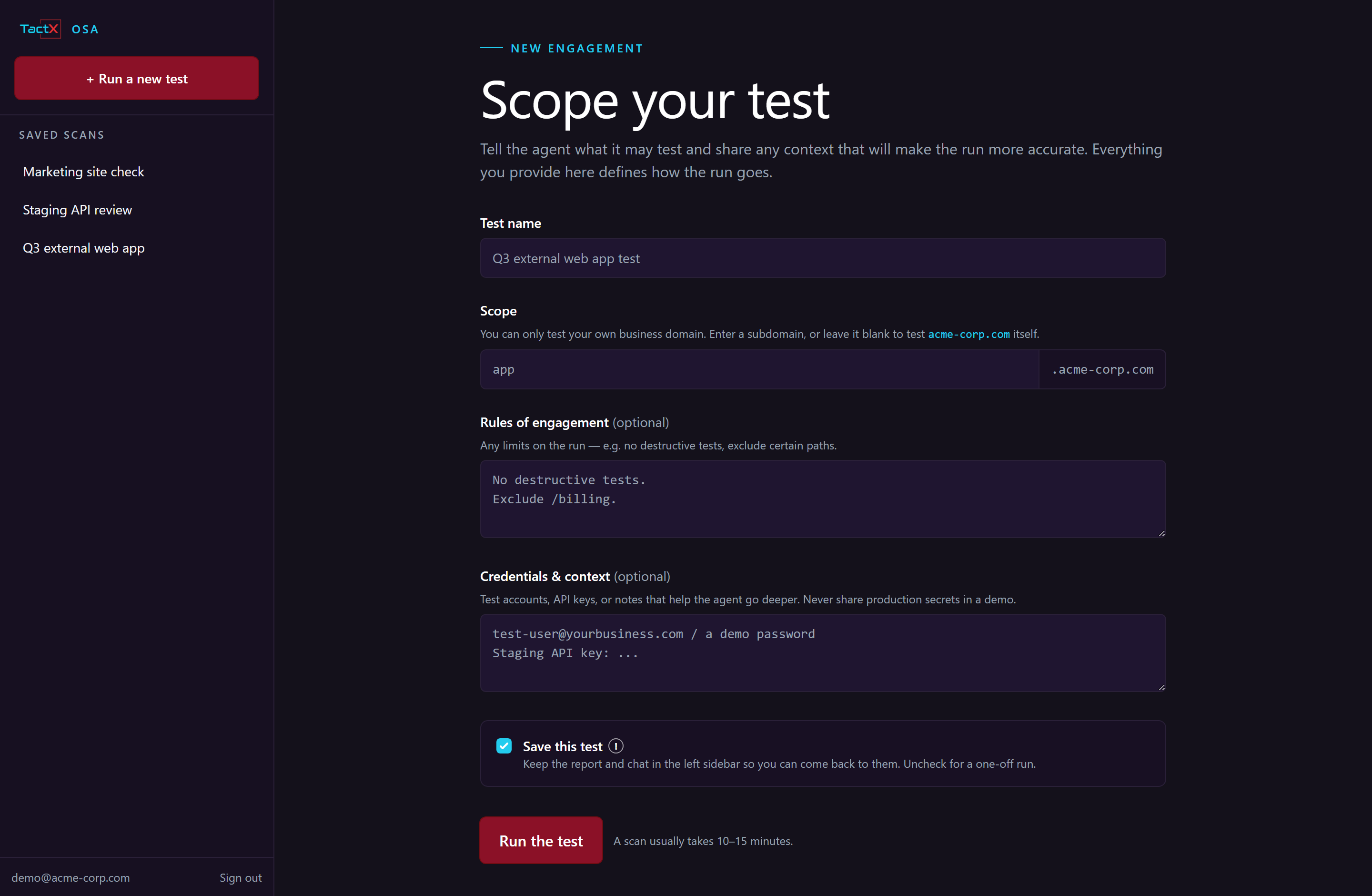Sign out of the account
This screenshot has height=896, width=1372.
click(241, 877)
